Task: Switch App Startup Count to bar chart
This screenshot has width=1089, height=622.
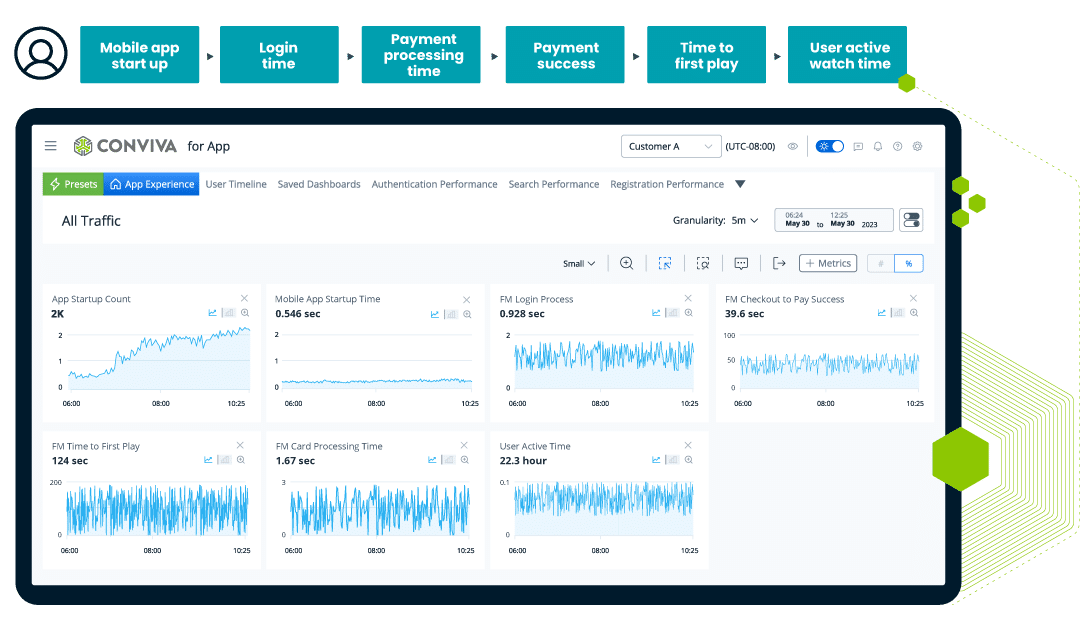Action: coord(227,313)
